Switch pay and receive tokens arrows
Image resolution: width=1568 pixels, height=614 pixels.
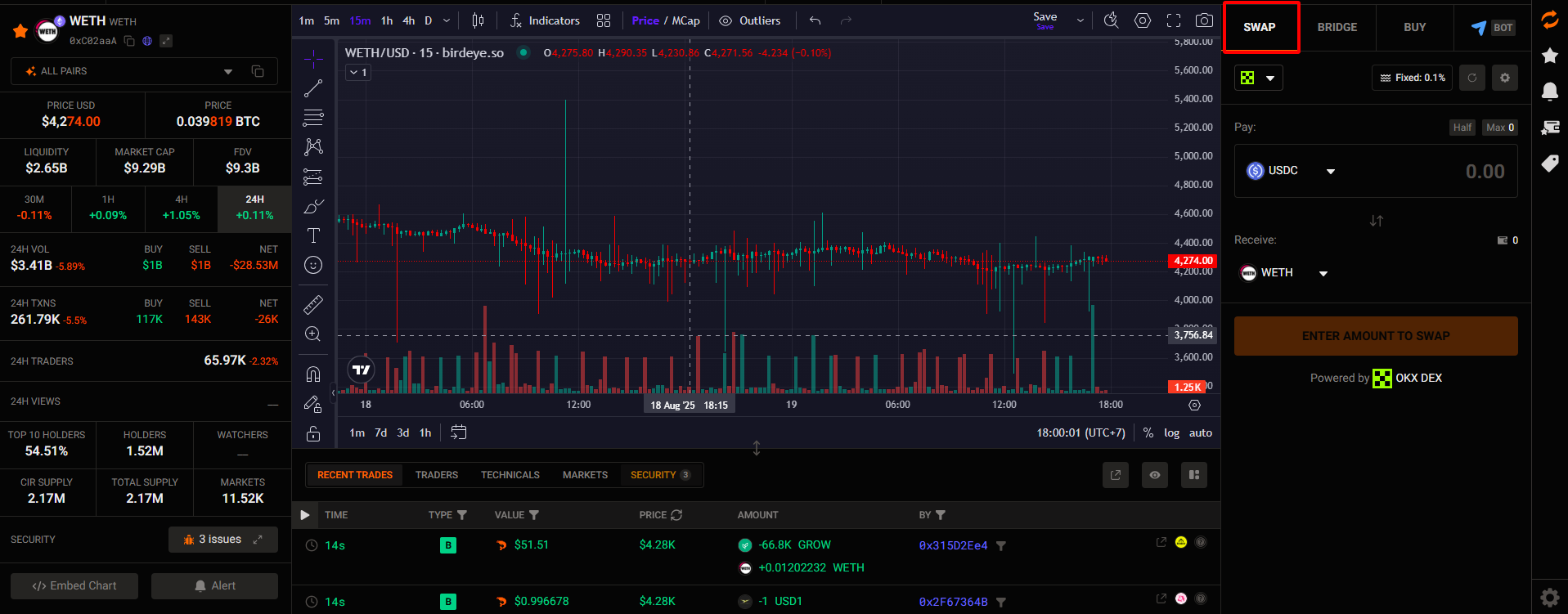pyautogui.click(x=1377, y=221)
